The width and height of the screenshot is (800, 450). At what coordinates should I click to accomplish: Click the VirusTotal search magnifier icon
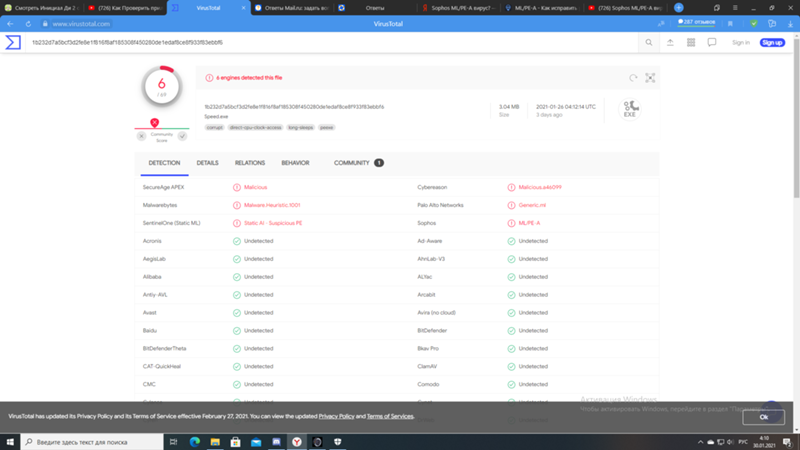pyautogui.click(x=648, y=43)
